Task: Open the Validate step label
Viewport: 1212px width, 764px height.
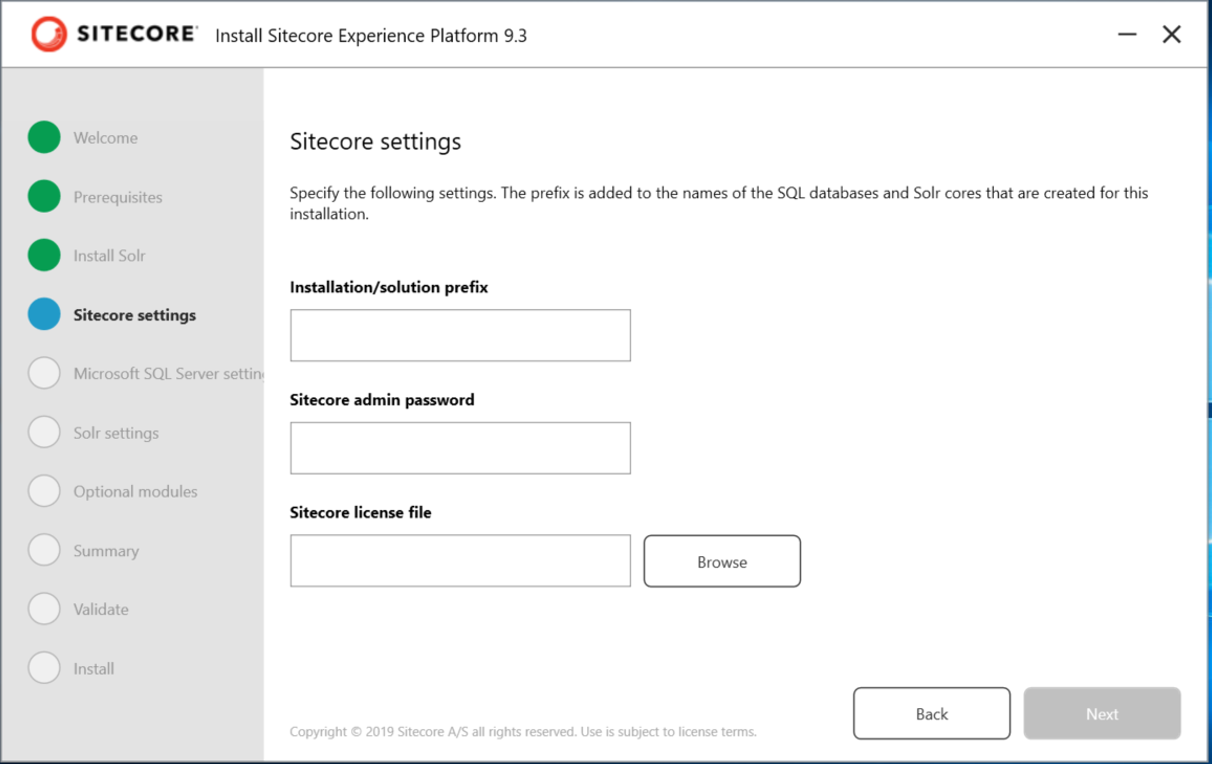Action: [x=101, y=609]
